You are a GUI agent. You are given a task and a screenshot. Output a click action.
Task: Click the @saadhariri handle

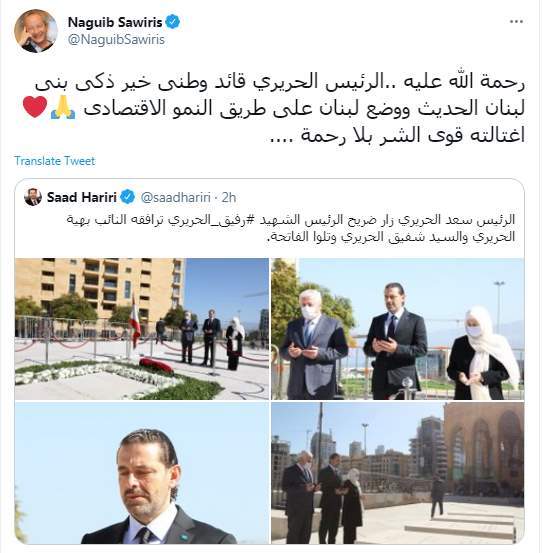(x=176, y=197)
